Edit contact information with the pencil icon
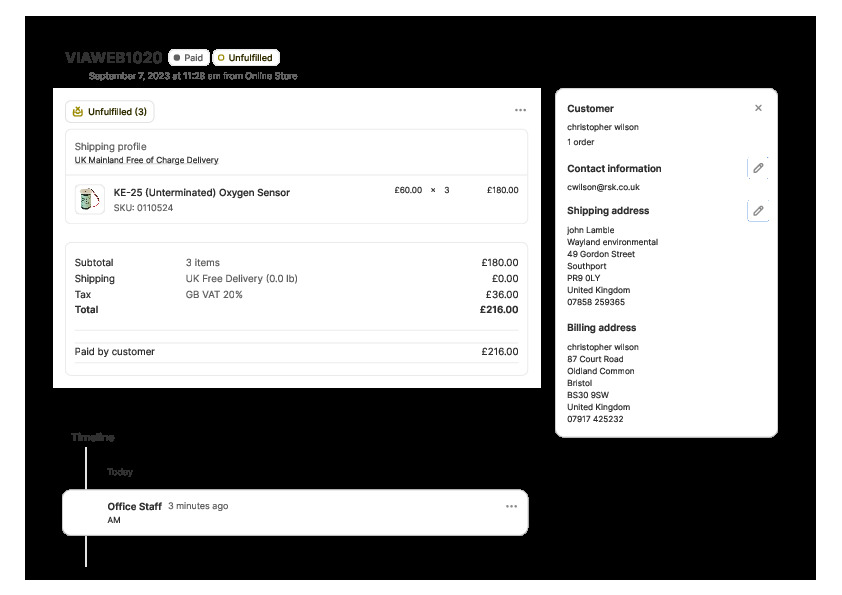842x595 pixels. point(758,168)
